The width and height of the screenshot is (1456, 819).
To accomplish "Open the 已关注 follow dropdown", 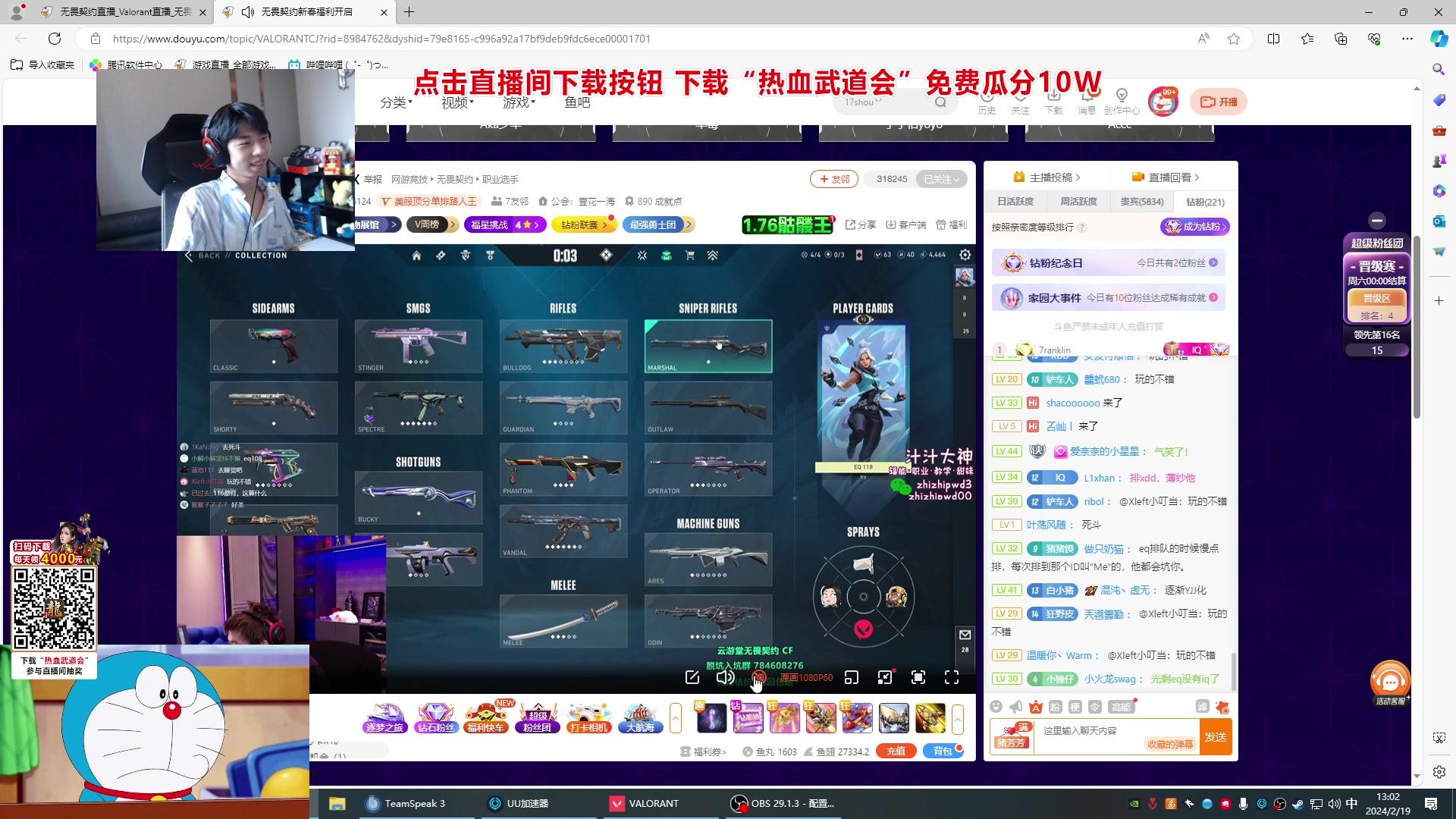I will click(x=941, y=180).
